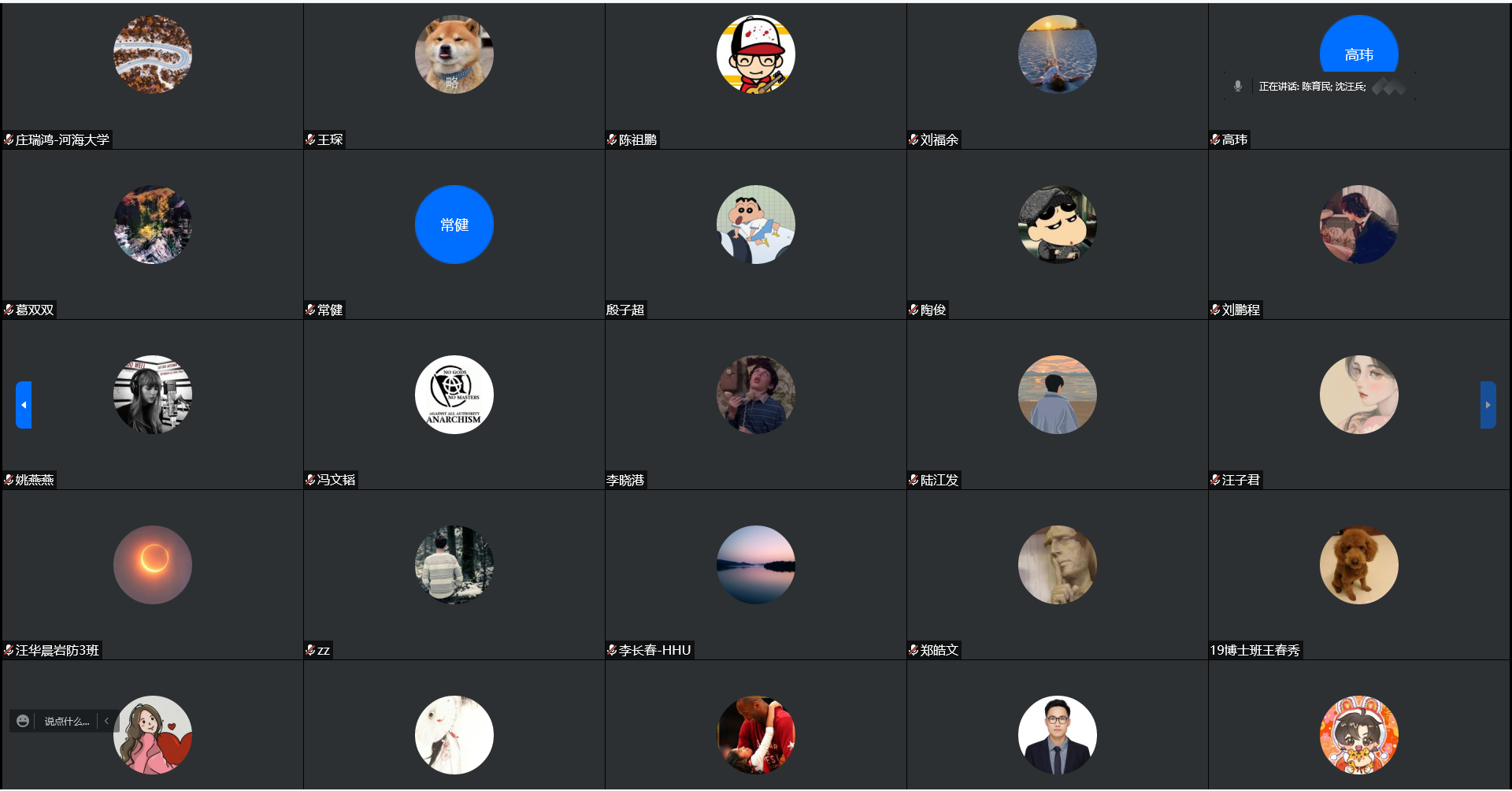Click muted mic icon beside 刘福余
Image resolution: width=1512 pixels, height=791 pixels.
[913, 139]
